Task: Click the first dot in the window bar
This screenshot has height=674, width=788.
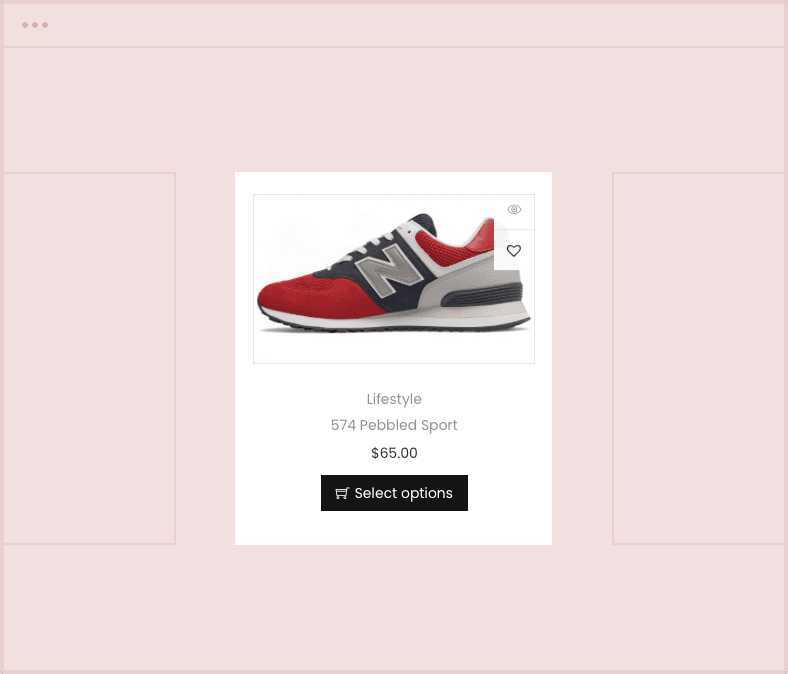Action: click(25, 25)
